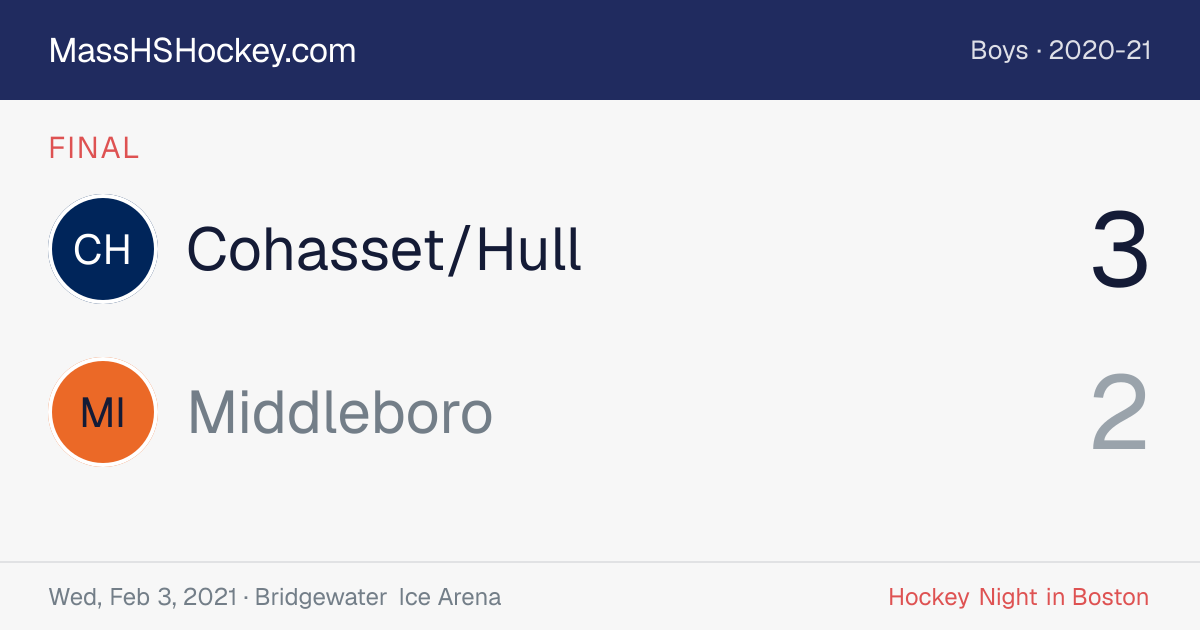Click the Cohasset/Hull CH team logo
This screenshot has width=1200, height=630.
pos(103,249)
